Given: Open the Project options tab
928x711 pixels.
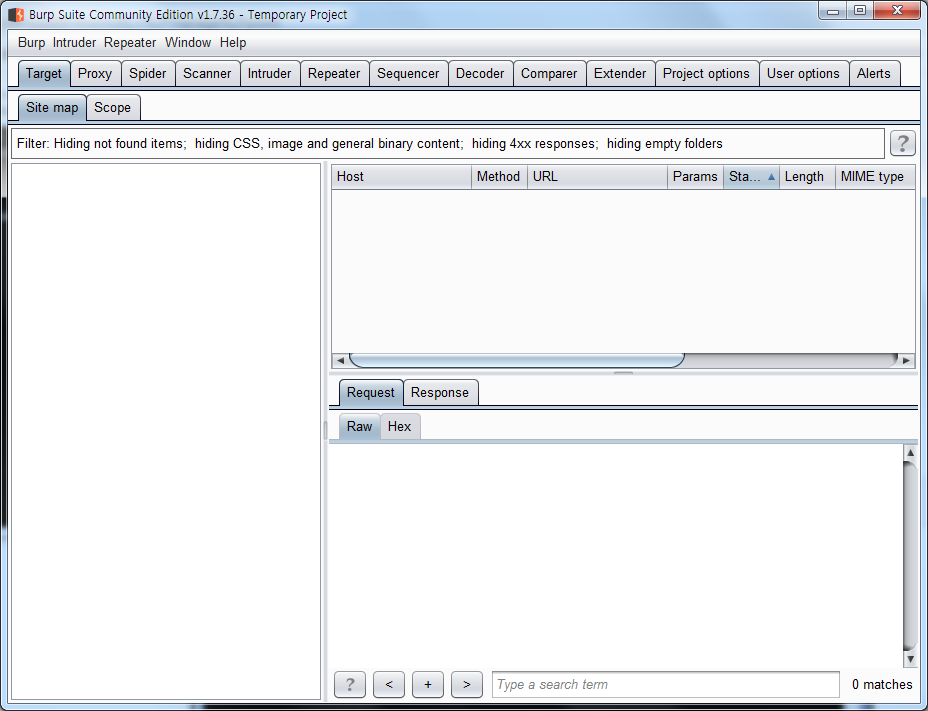Looking at the screenshot, I should pyautogui.click(x=706, y=73).
